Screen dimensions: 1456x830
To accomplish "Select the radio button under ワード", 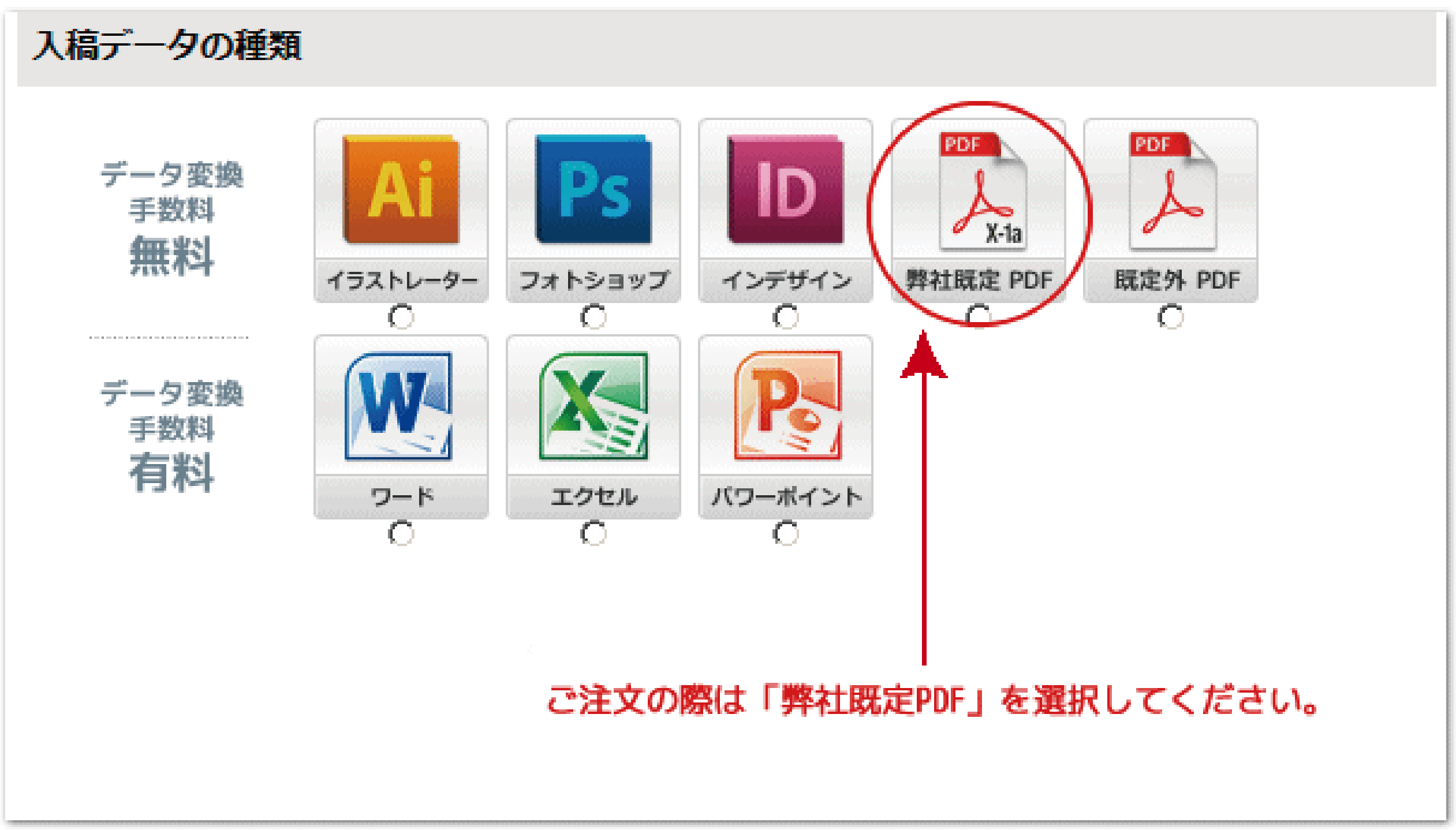I will (x=401, y=534).
